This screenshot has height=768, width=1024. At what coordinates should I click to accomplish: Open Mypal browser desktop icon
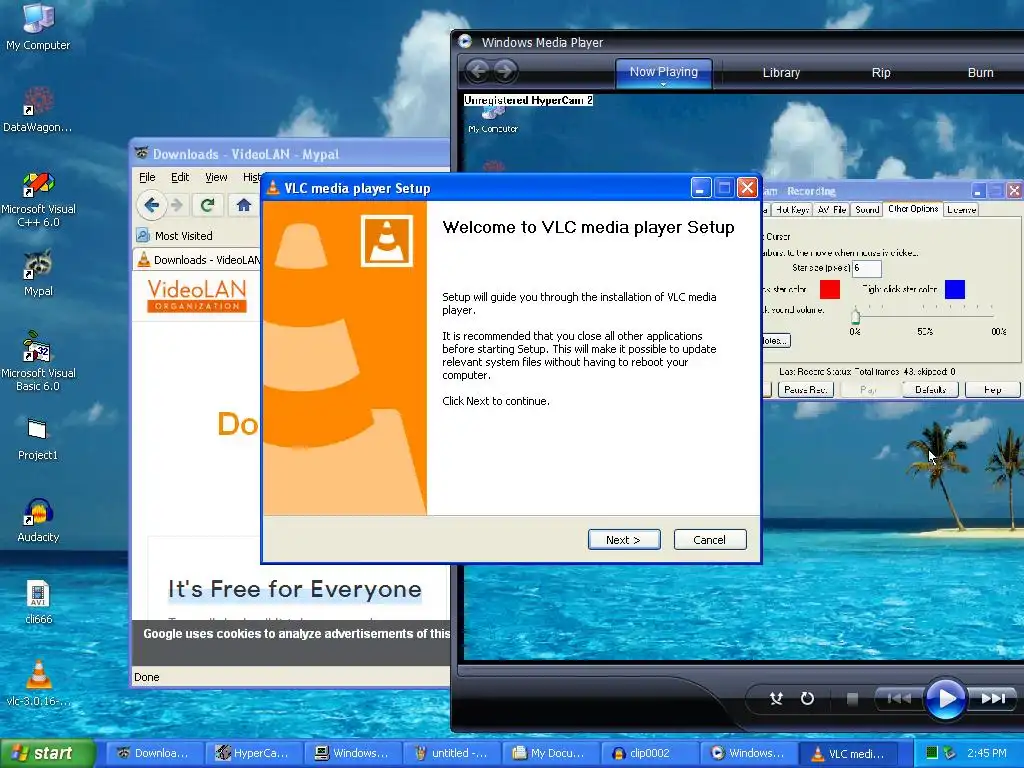click(38, 274)
